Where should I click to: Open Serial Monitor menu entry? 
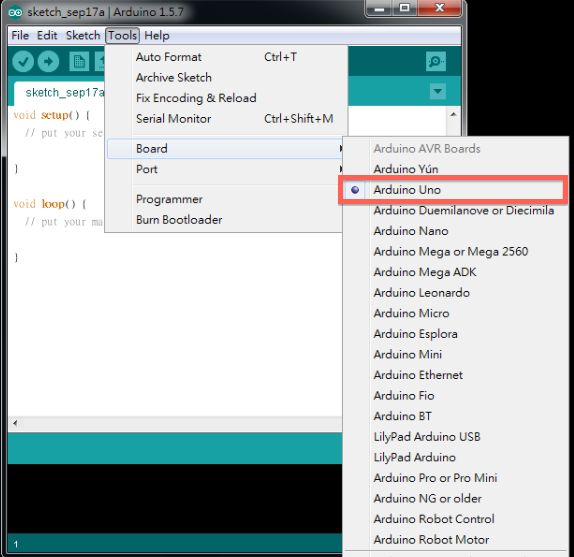[226, 119]
